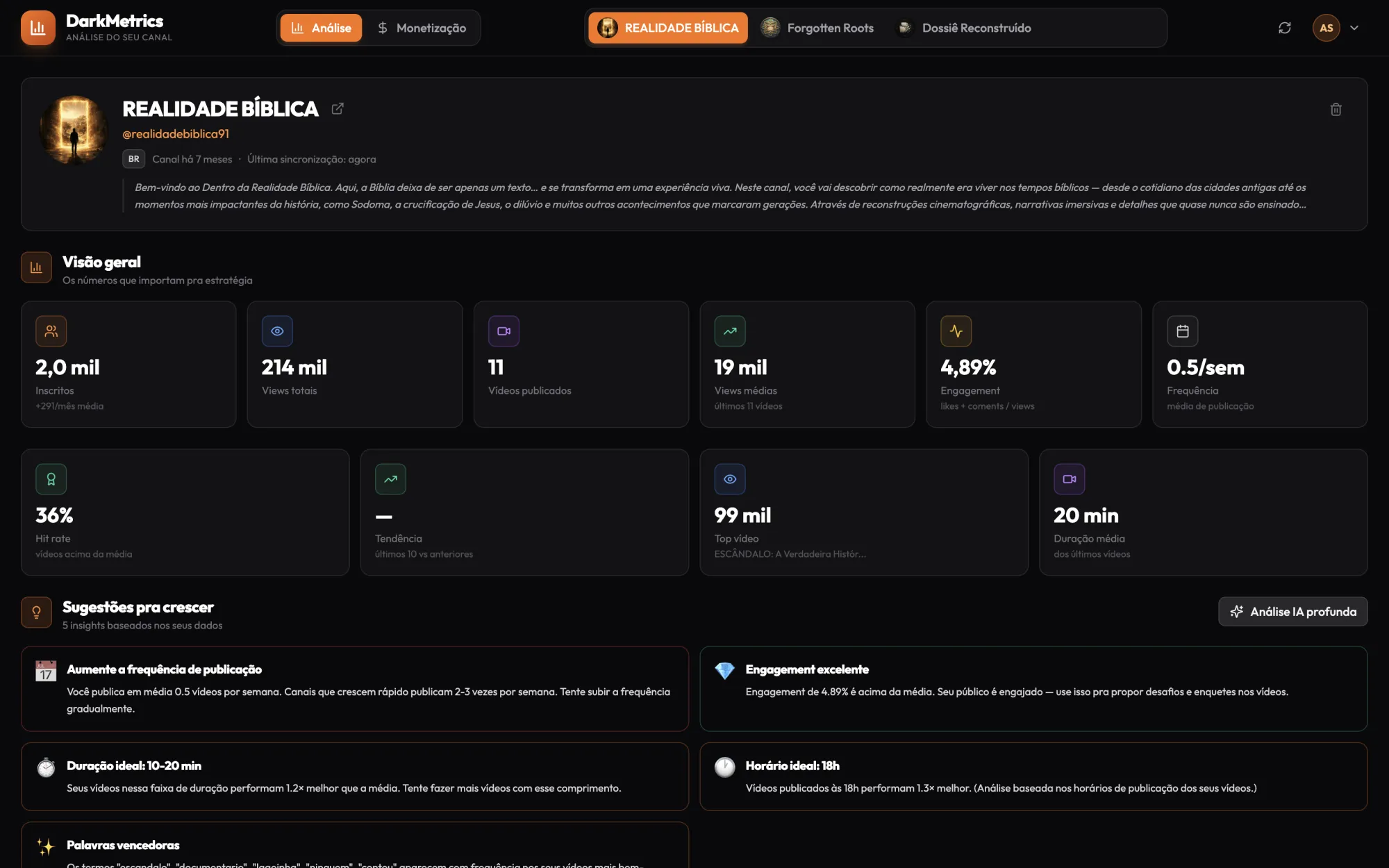The height and width of the screenshot is (868, 1389).
Task: Delete channel with trash icon
Action: (1336, 109)
